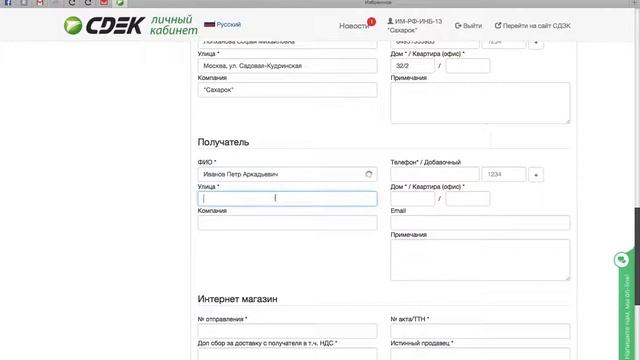The image size is (640, 360).
Task: Focus the recipient Улица input field
Action: point(287,198)
